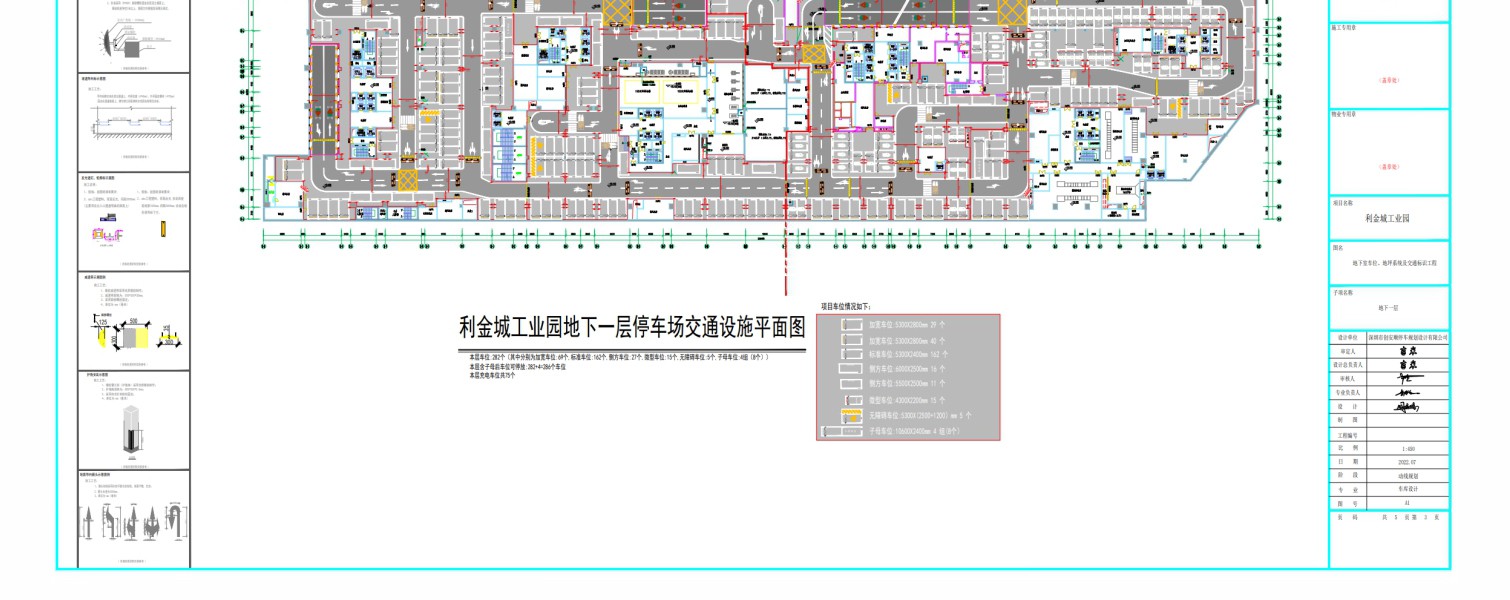Select the 项目车位情况如下 legend heading

tap(846, 306)
